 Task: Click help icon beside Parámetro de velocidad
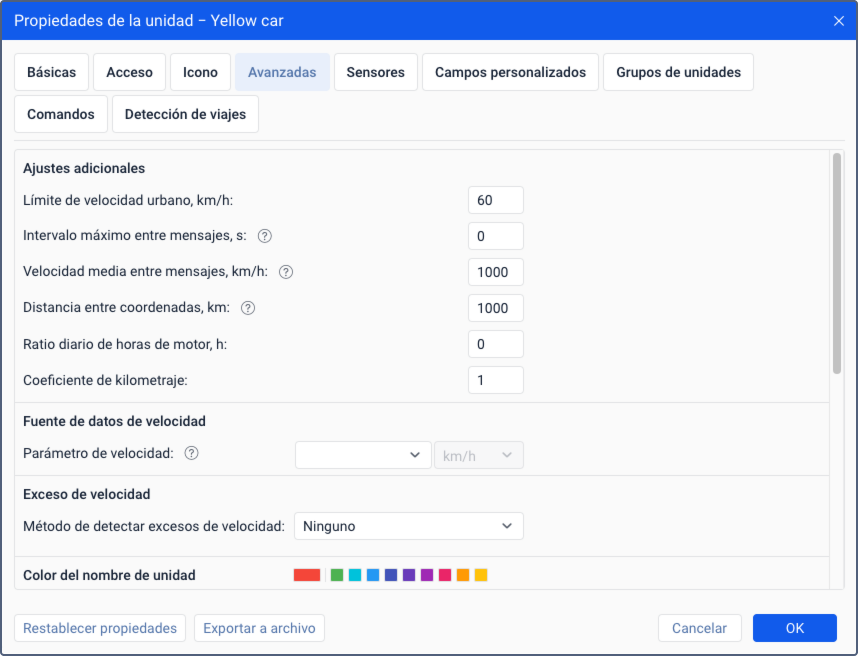tap(192, 453)
